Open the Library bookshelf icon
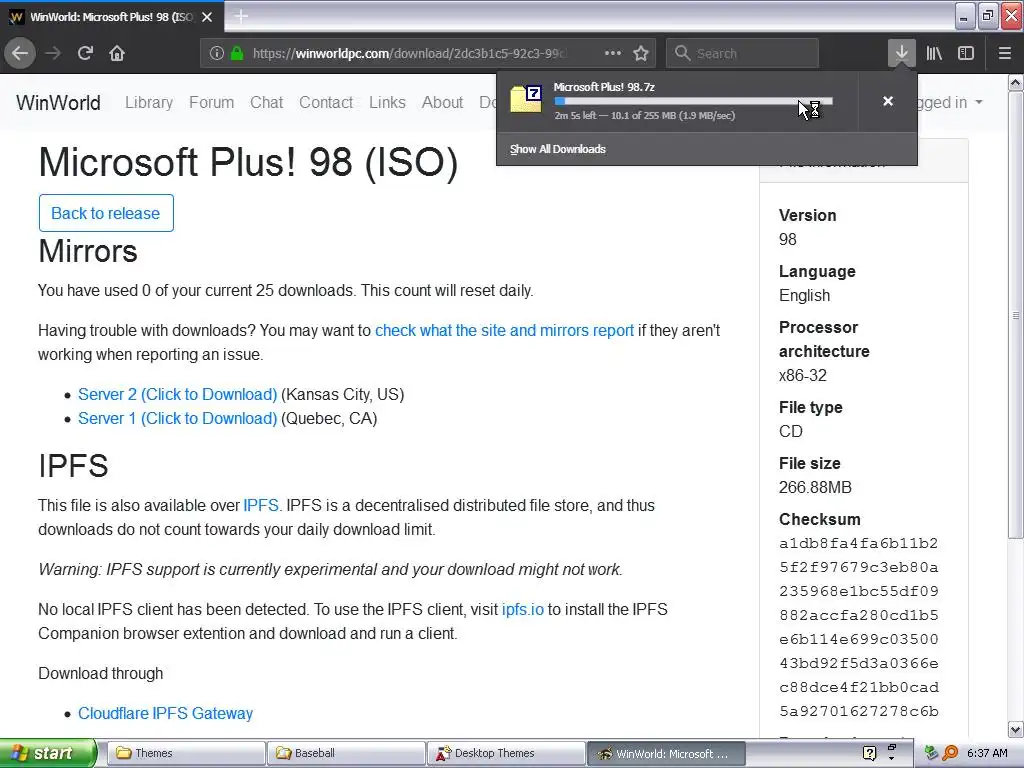The image size is (1024, 768). coord(934,53)
